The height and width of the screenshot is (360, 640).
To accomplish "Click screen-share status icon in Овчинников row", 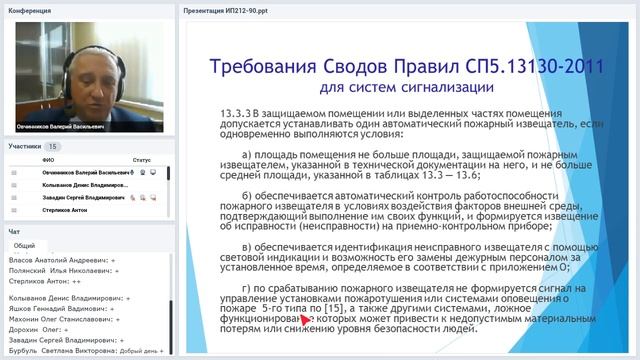I will 153,173.
